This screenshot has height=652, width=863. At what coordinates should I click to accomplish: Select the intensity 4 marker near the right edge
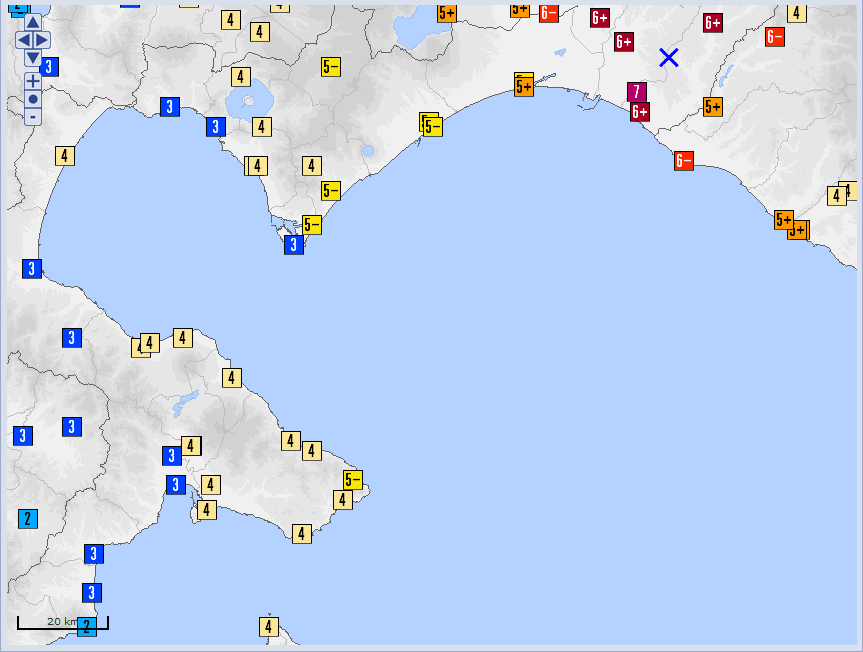[837, 196]
